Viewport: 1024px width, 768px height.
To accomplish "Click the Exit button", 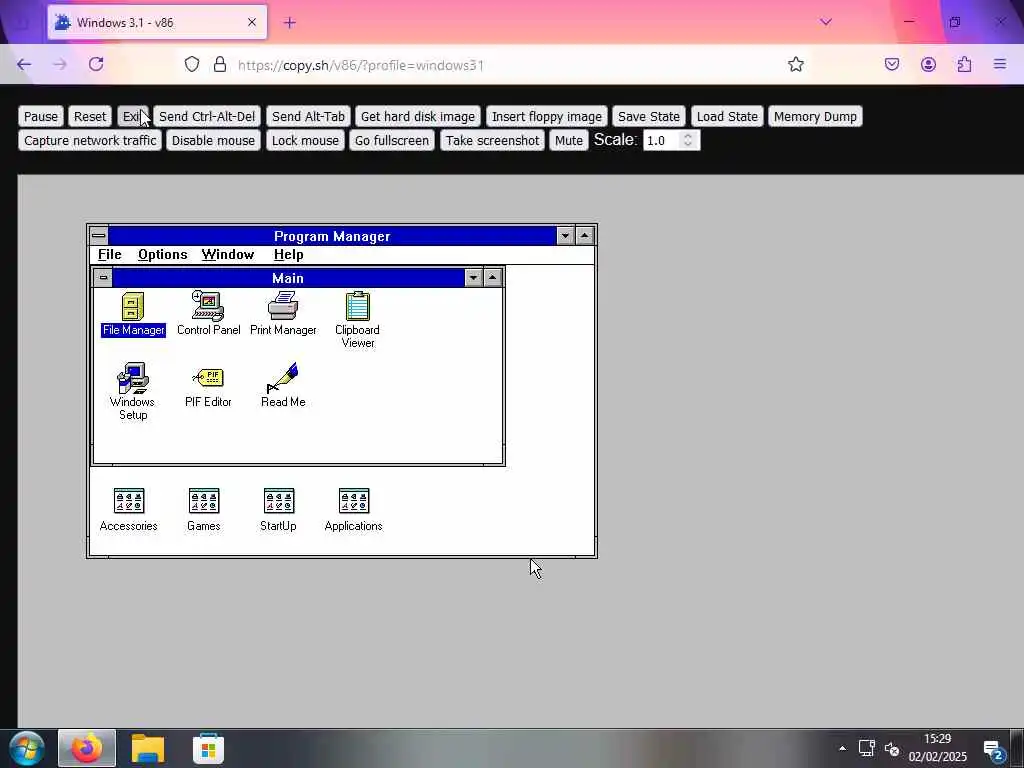I will click(x=133, y=116).
